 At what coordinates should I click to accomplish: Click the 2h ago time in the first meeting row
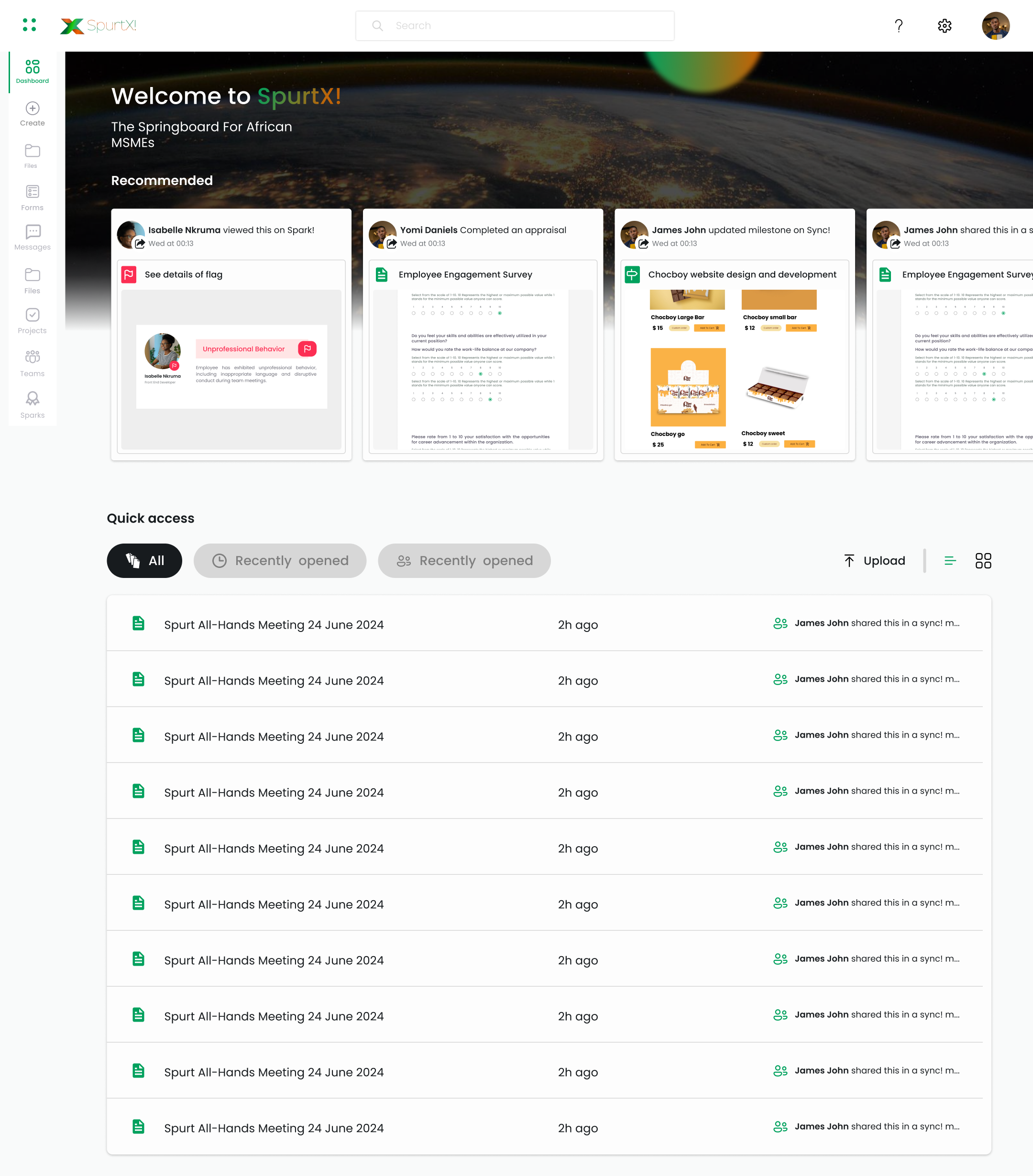coord(578,625)
